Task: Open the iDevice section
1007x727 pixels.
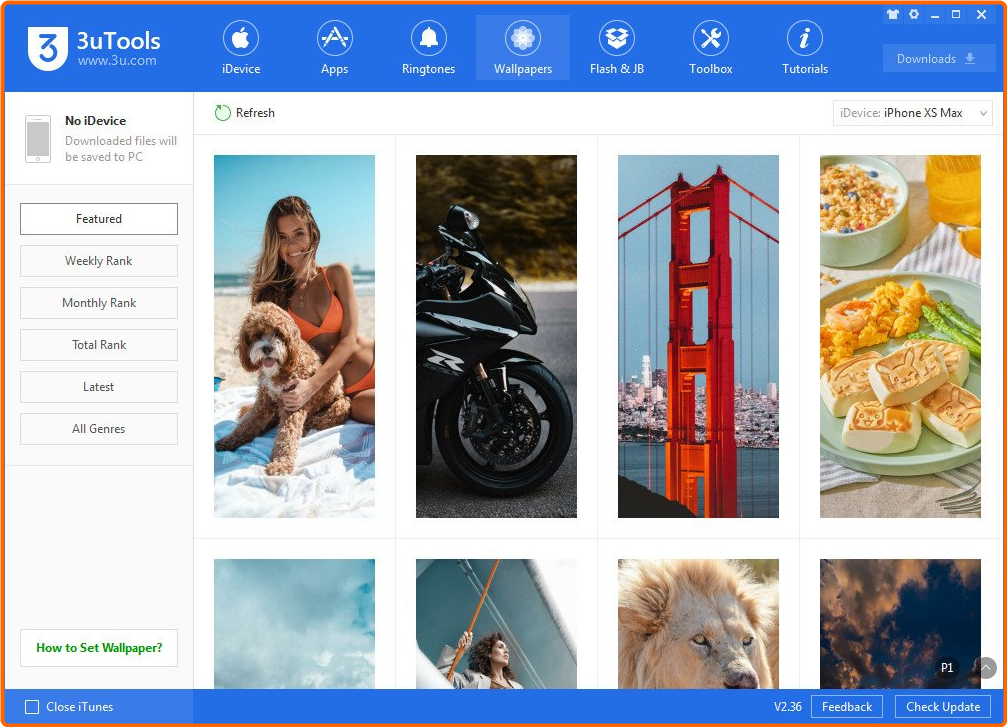Action: (241, 48)
